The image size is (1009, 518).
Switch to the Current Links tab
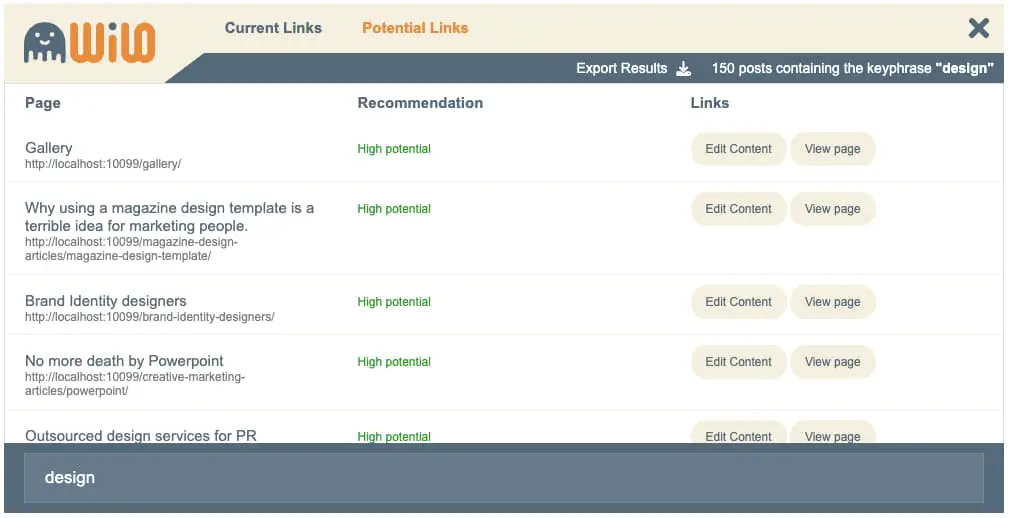point(273,28)
